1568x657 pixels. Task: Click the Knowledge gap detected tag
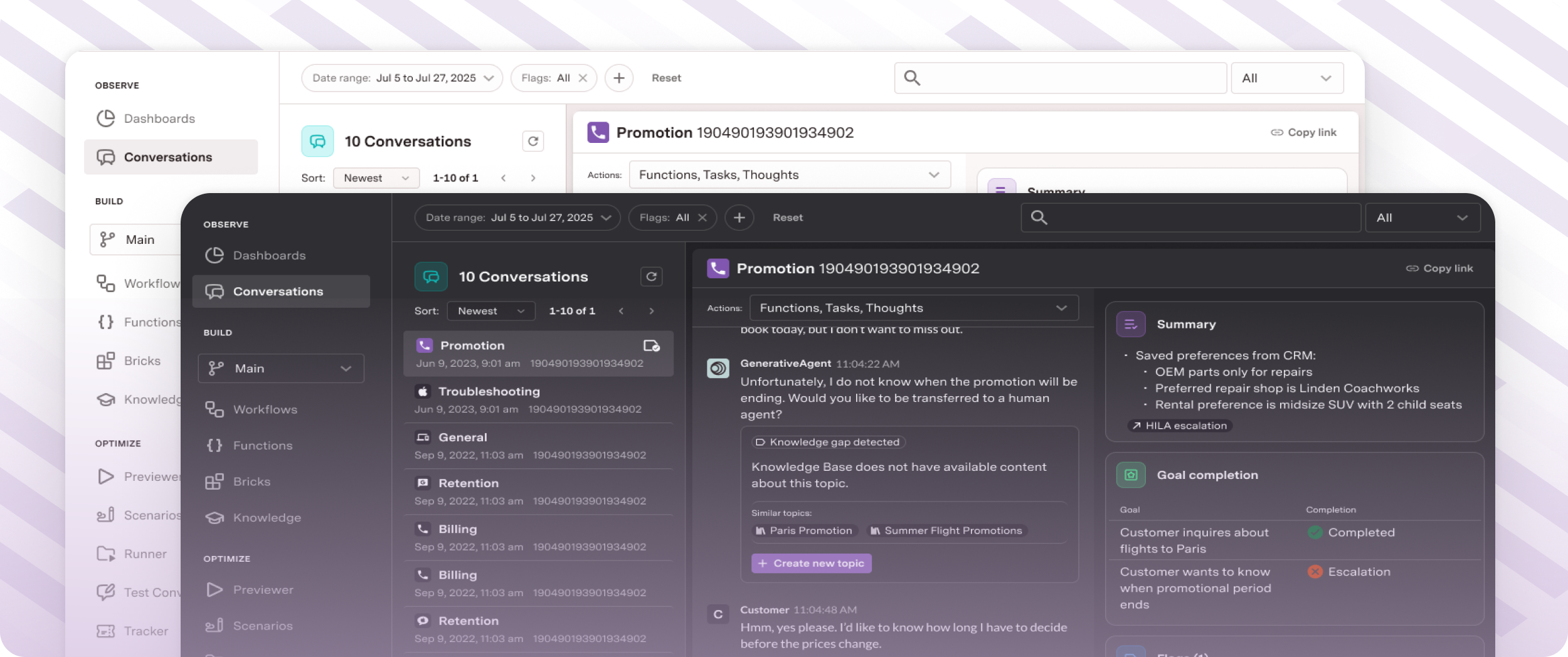(829, 442)
